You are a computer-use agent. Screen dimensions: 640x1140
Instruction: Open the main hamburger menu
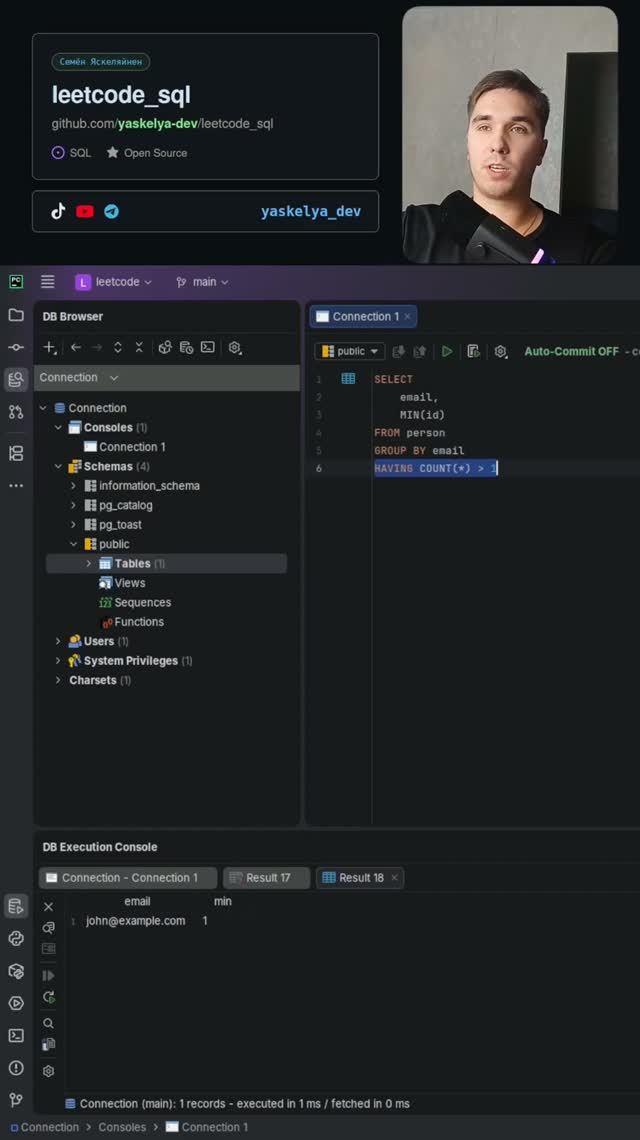pos(47,281)
